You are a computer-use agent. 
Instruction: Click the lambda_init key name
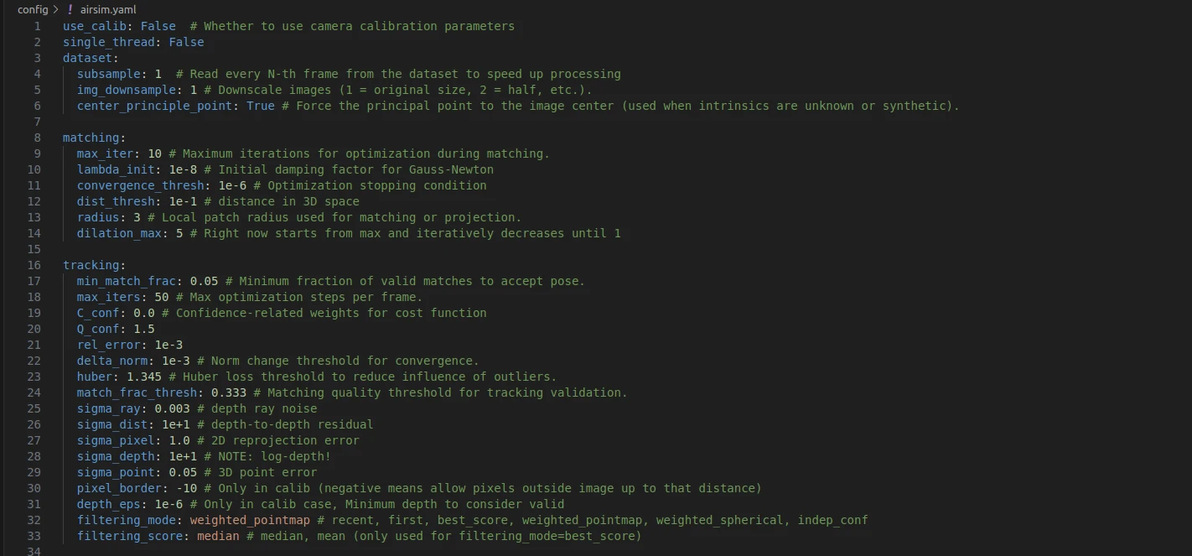[x=115, y=170]
